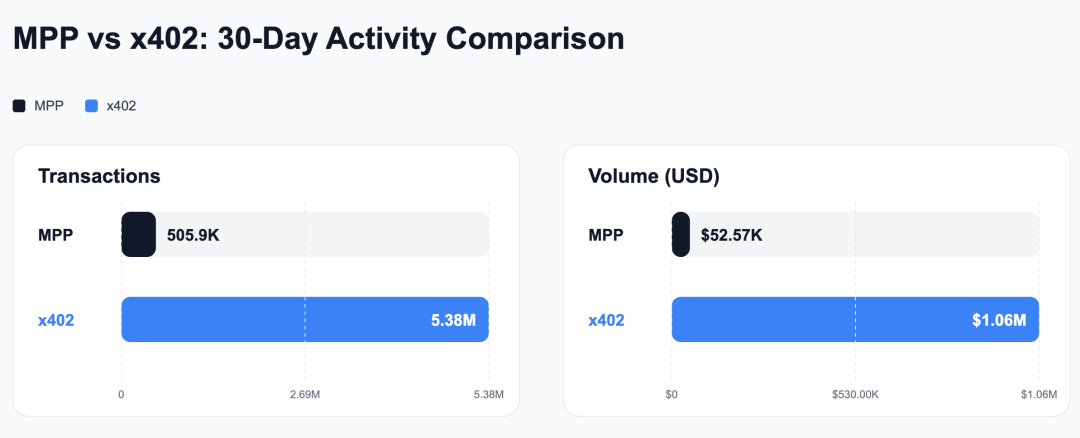
Task: Click the 2.69M axis tick label
Action: [304, 395]
